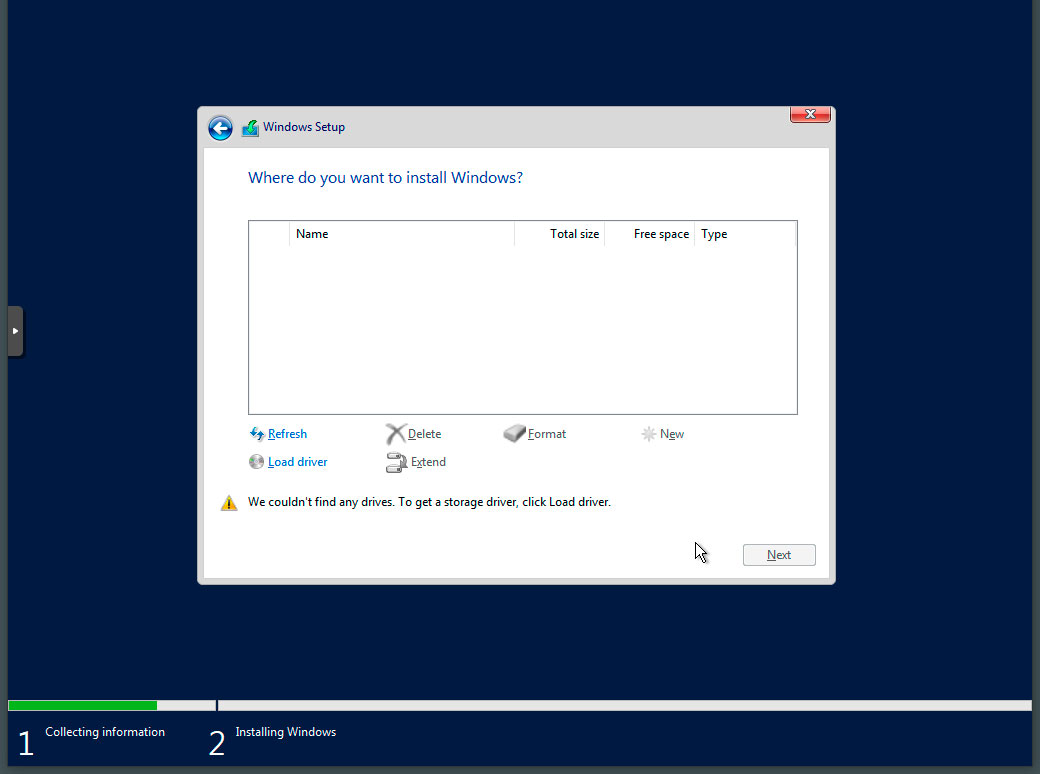Click the Format drive icon
Image resolution: width=1040 pixels, height=774 pixels.
click(x=513, y=433)
